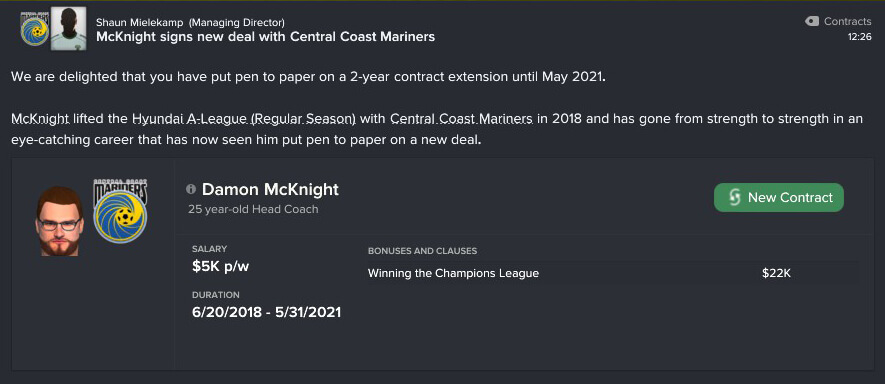
Task: Click the swirl icon inside New Contract button
Action: [734, 198]
